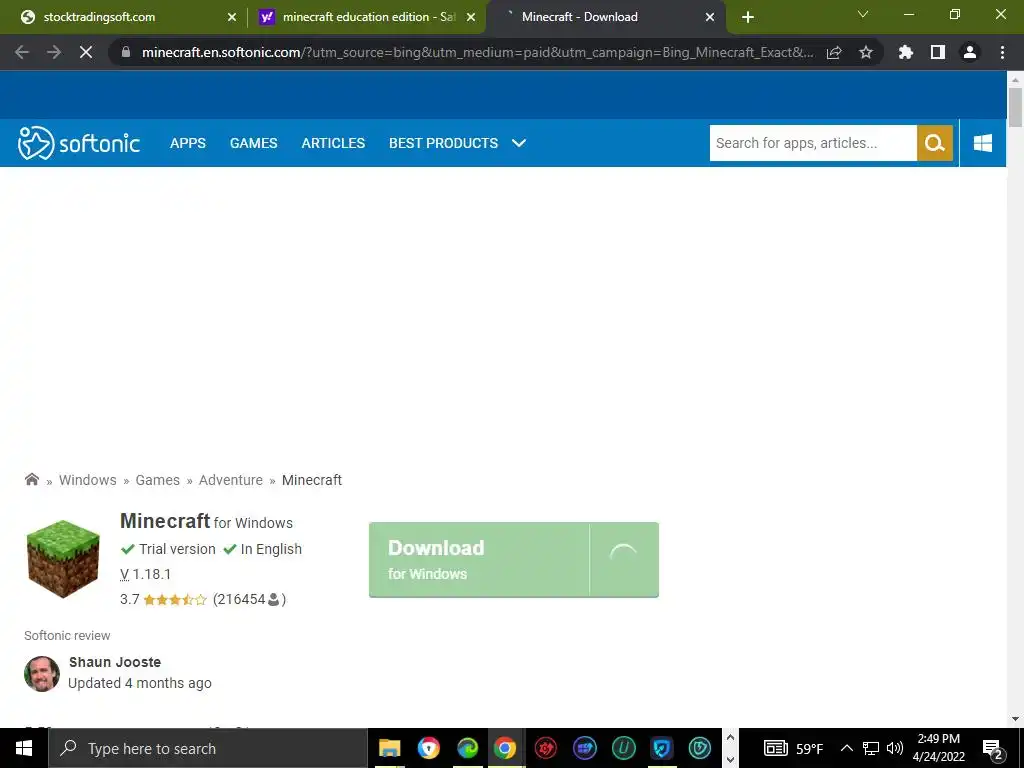The image size is (1024, 768).
Task: Click the orange search magnifier button
Action: point(935,143)
